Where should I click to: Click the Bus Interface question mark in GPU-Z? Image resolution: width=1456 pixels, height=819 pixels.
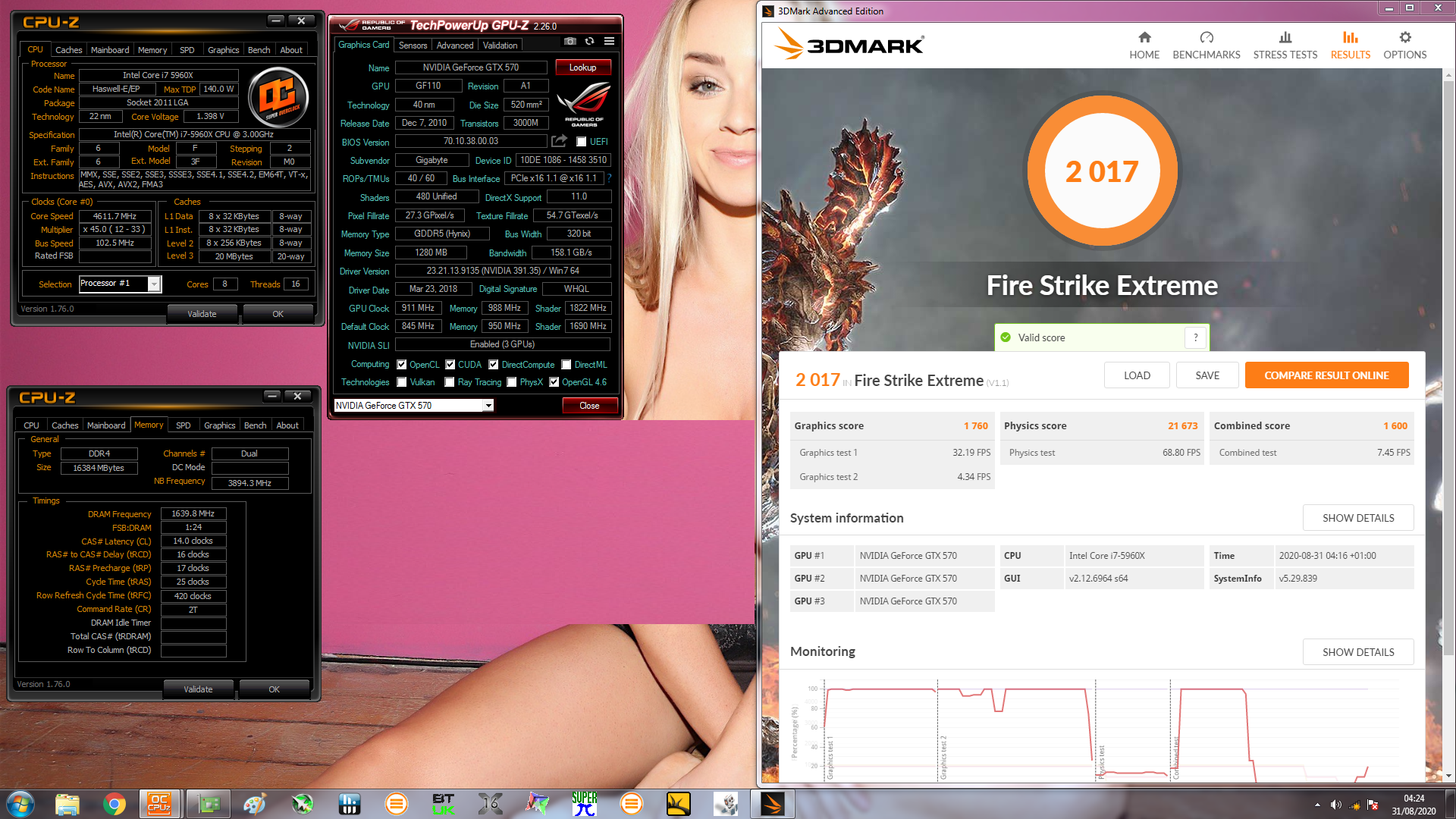(609, 178)
